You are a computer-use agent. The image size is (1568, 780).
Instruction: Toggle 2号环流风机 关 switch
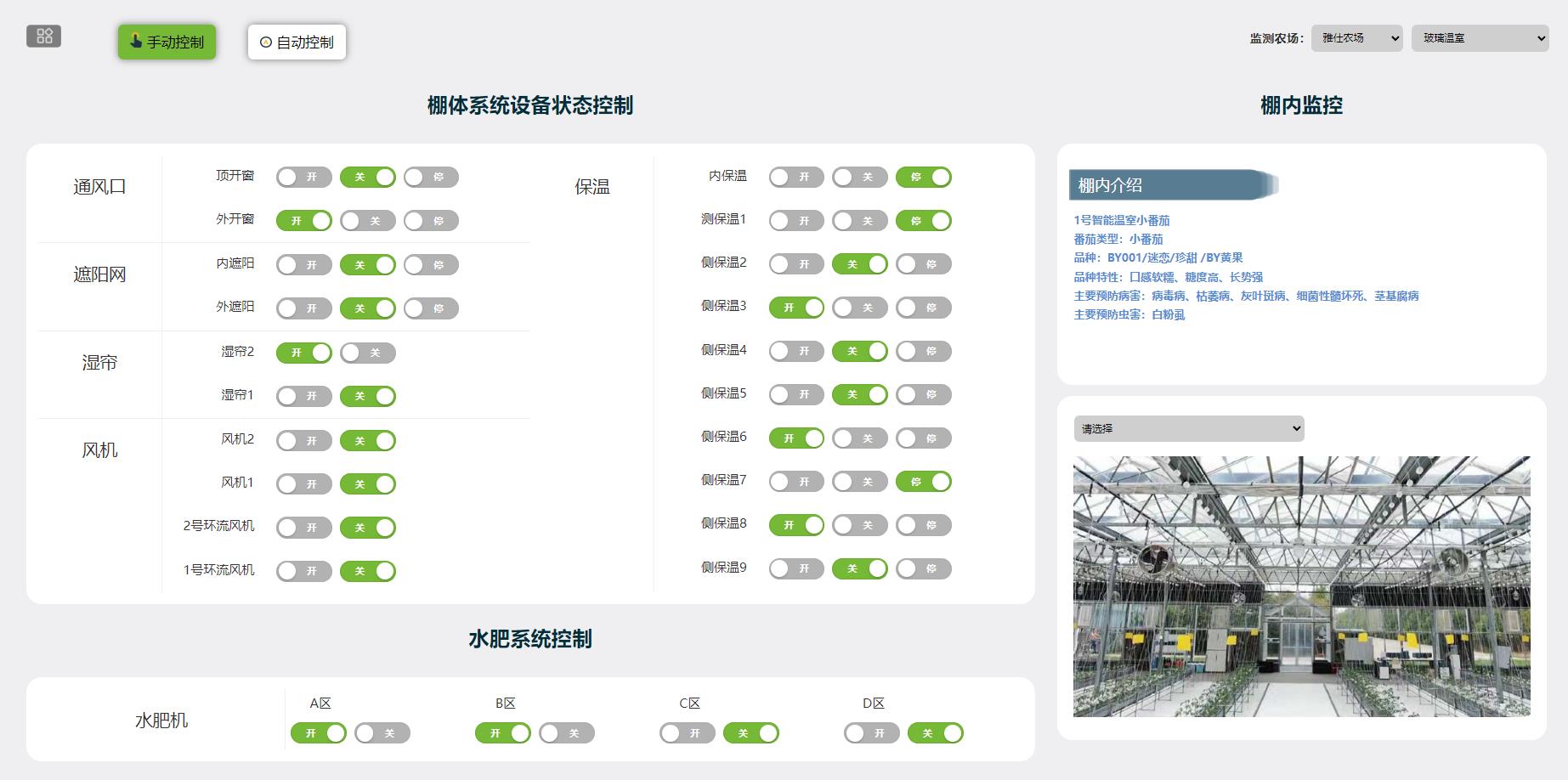click(367, 528)
